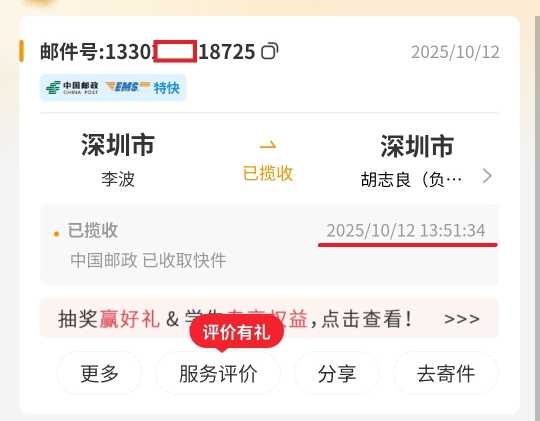The width and height of the screenshot is (540, 421).
Task: Copy the mail tracking number
Action: 269,52
